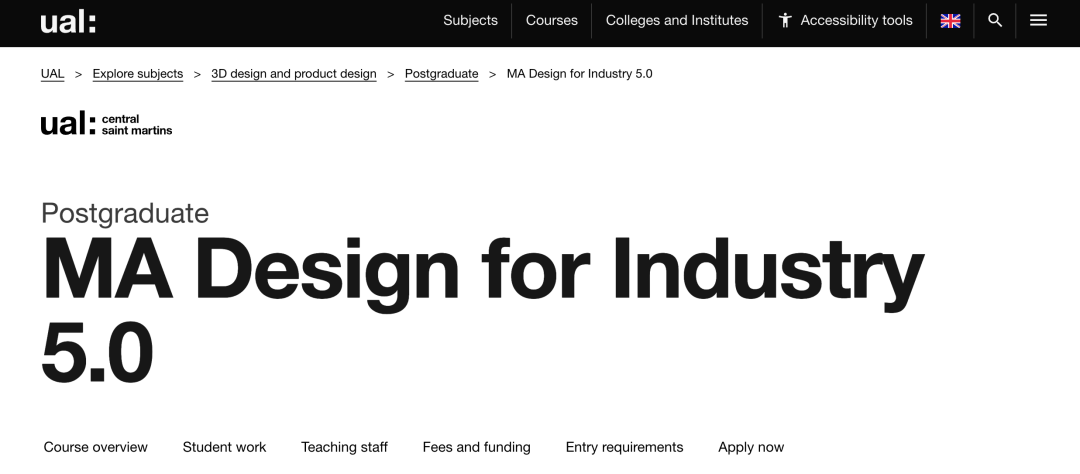Jump to Entry requirements tab
The width and height of the screenshot is (1080, 474).
click(x=624, y=447)
